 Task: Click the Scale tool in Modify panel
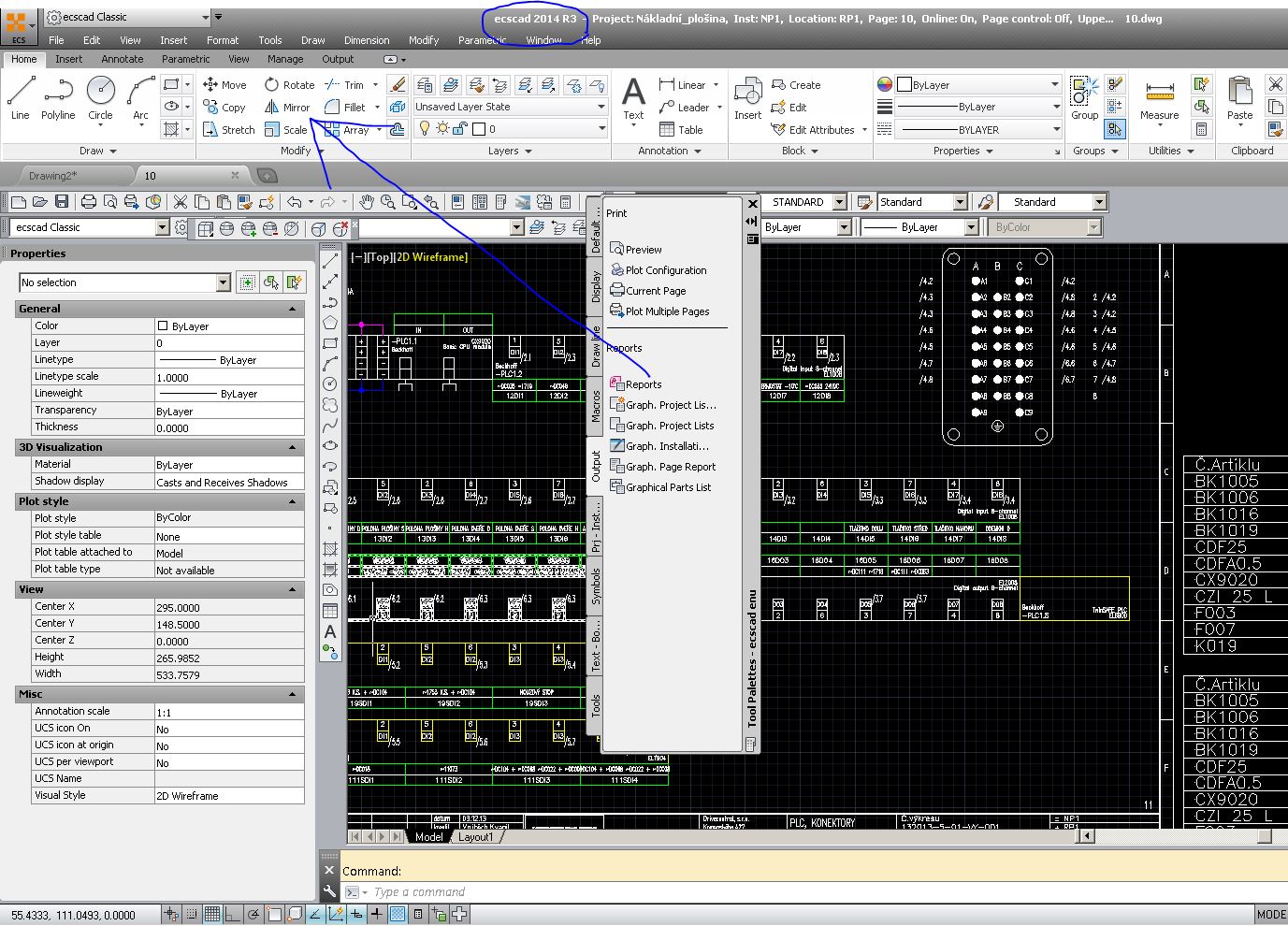[x=286, y=130]
